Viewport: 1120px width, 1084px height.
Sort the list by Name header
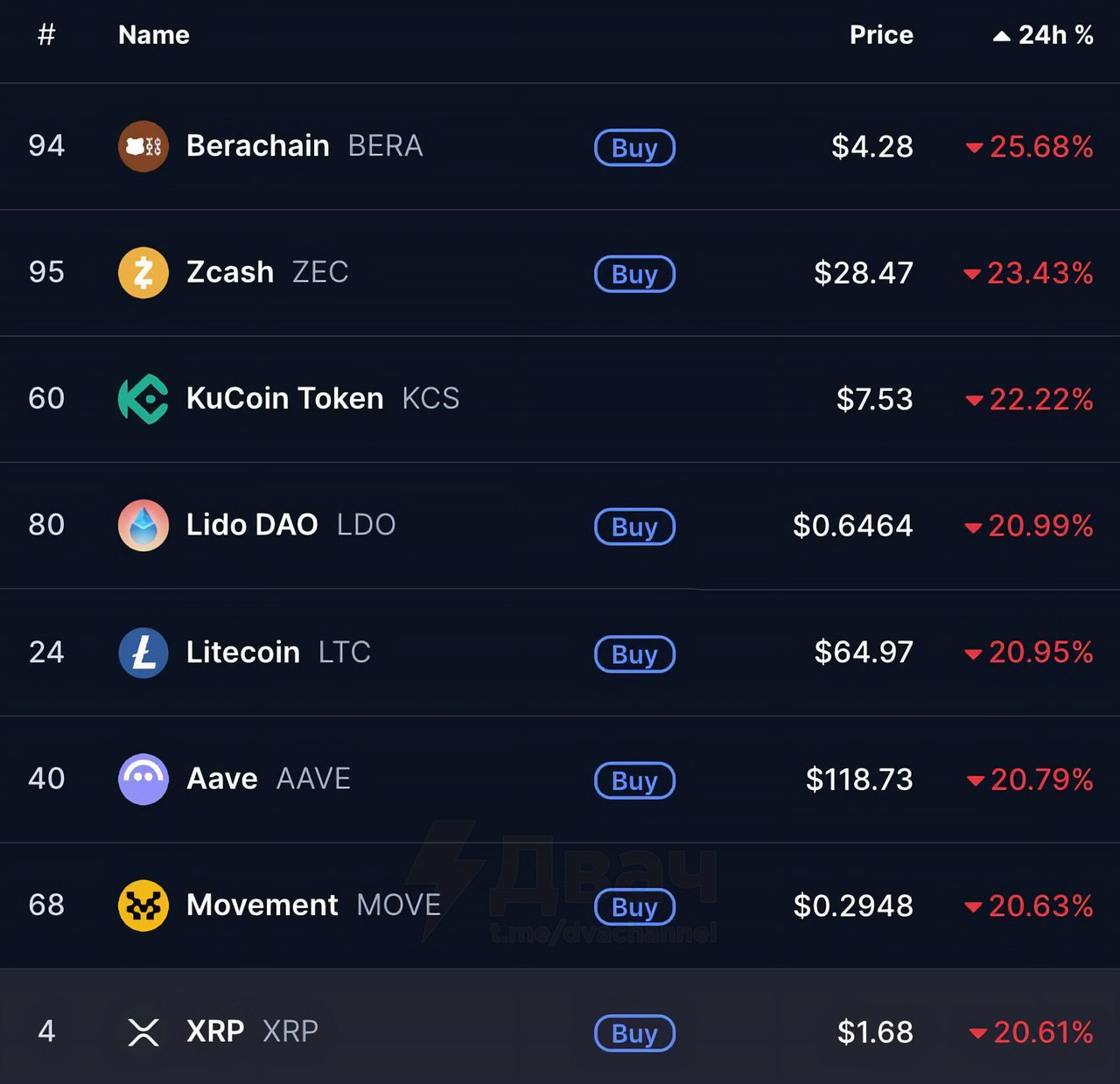(154, 35)
